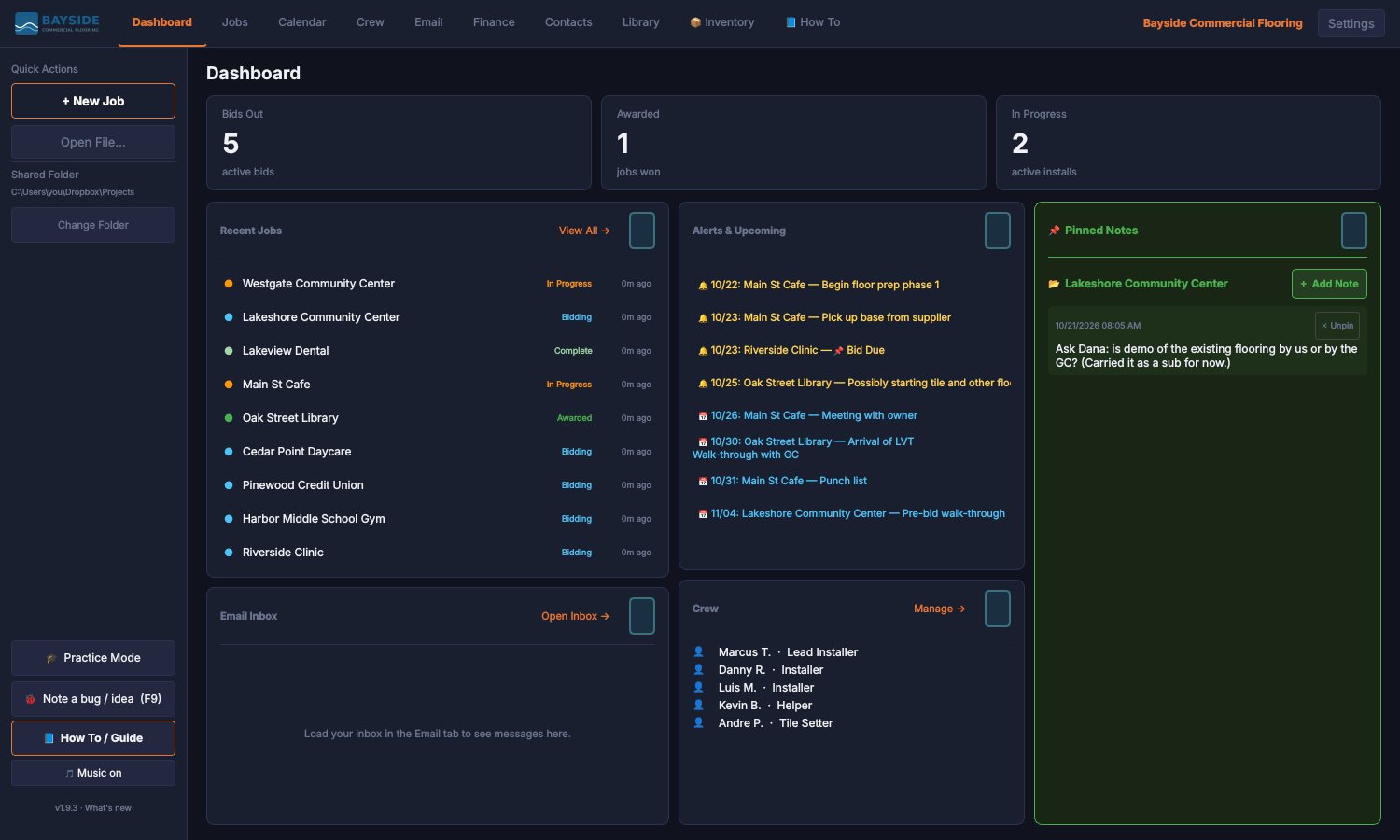Viewport: 1400px width, 840px height.
Task: Click the person icon next to Luis M.
Action: point(698,687)
